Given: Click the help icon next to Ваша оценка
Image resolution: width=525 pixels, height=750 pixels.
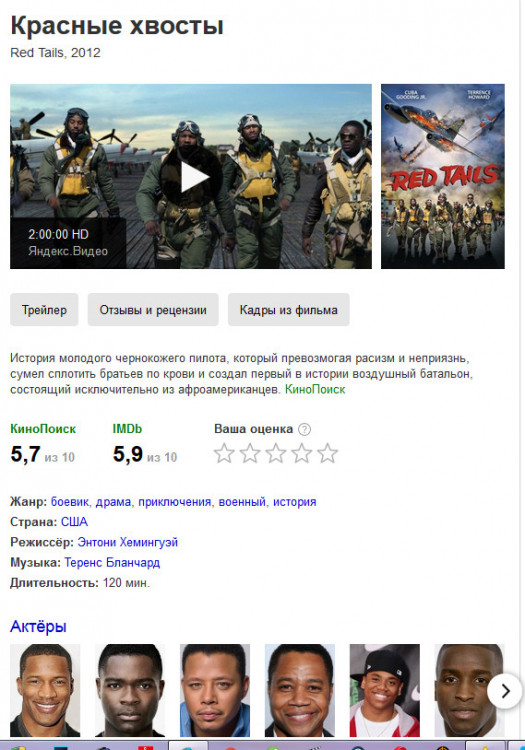Looking at the screenshot, I should (x=305, y=429).
